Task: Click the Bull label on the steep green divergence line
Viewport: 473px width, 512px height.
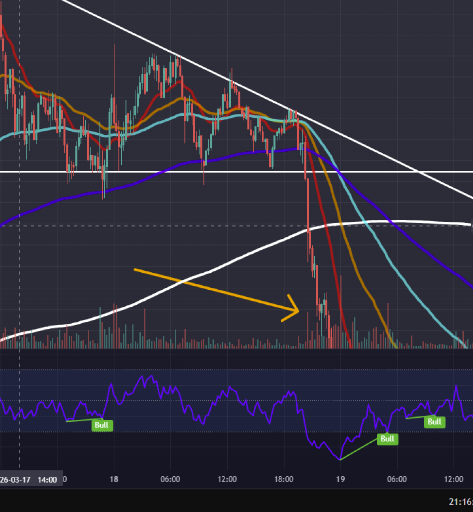Action: coord(388,439)
